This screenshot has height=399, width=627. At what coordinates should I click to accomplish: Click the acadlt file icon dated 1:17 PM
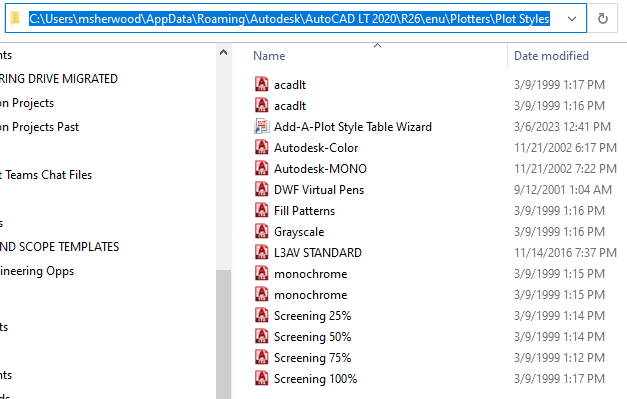(x=262, y=84)
